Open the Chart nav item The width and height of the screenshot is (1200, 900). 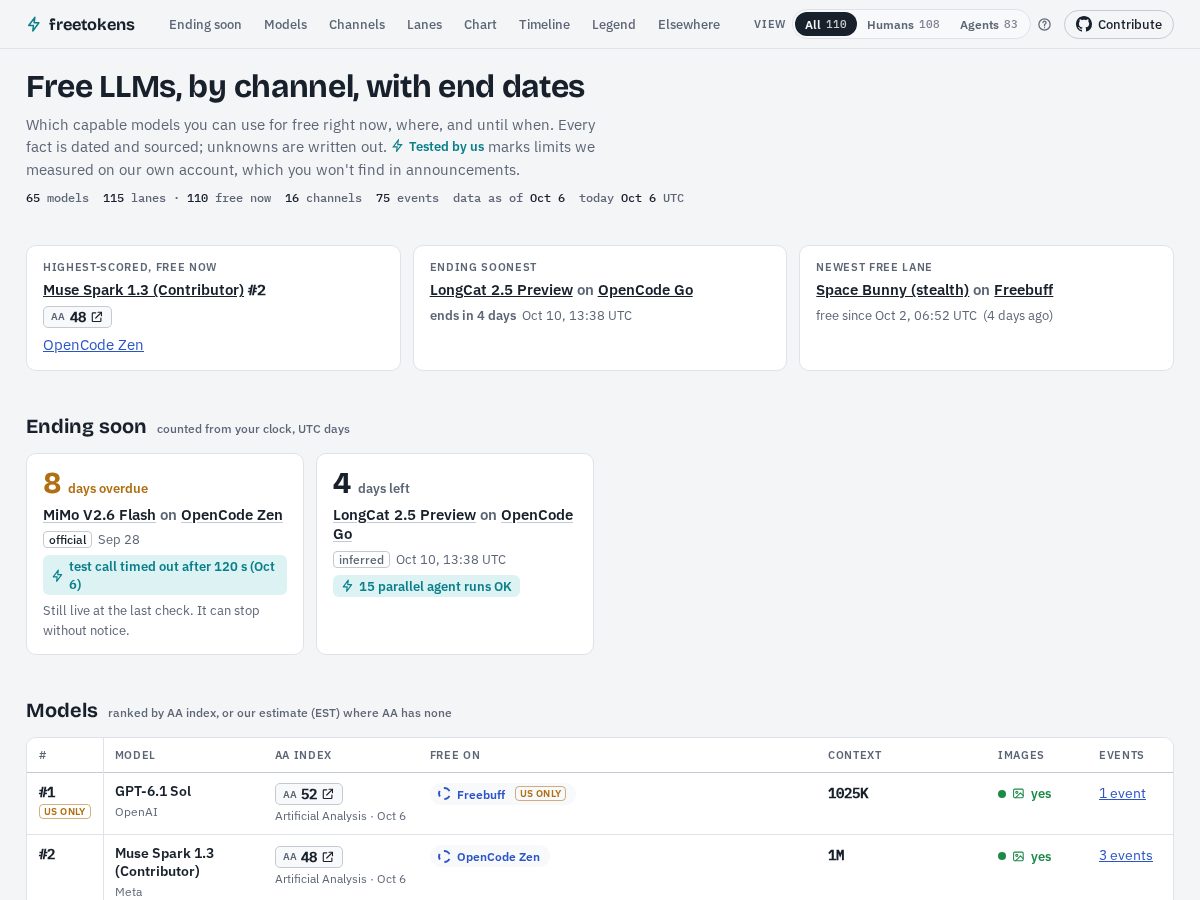click(480, 24)
